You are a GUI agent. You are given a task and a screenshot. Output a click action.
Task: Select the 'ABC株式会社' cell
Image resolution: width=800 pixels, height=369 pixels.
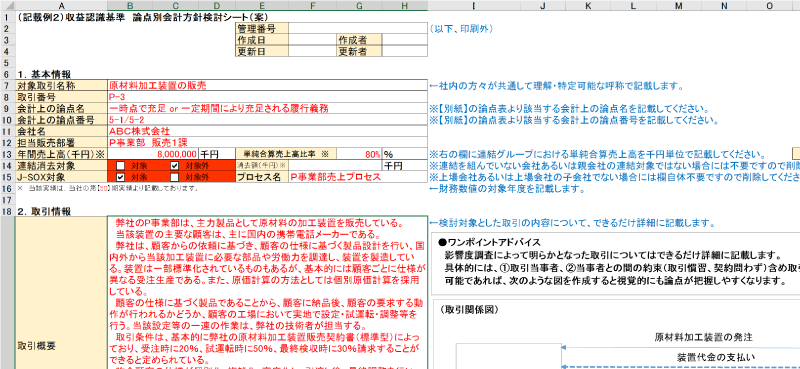(267, 131)
